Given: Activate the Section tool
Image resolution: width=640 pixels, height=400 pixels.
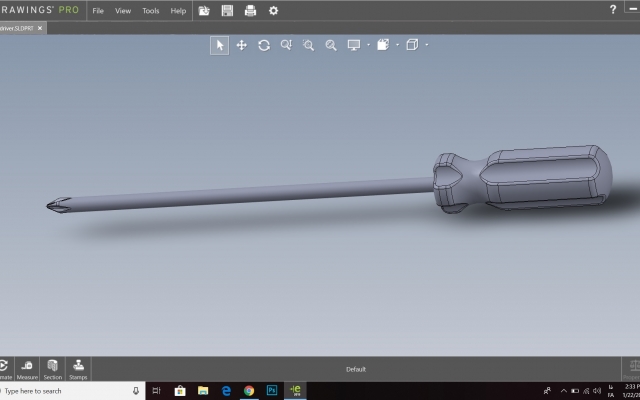Looking at the screenshot, I should pyautogui.click(x=53, y=369).
